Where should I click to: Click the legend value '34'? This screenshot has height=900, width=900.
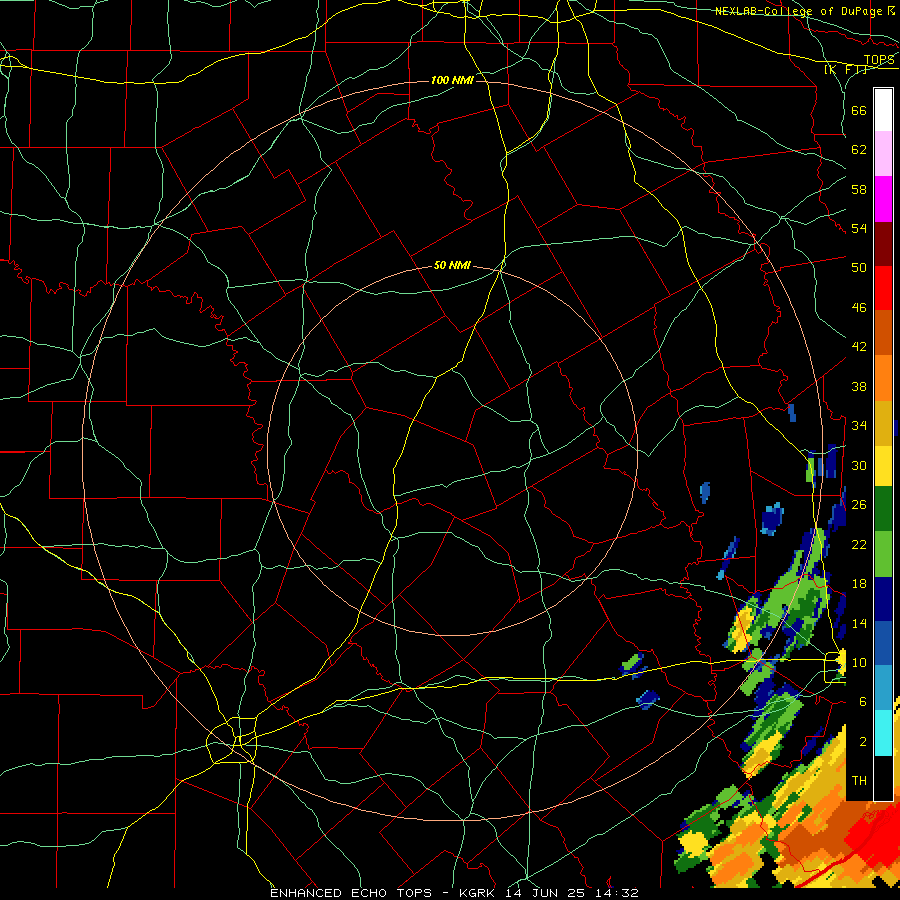click(x=859, y=426)
